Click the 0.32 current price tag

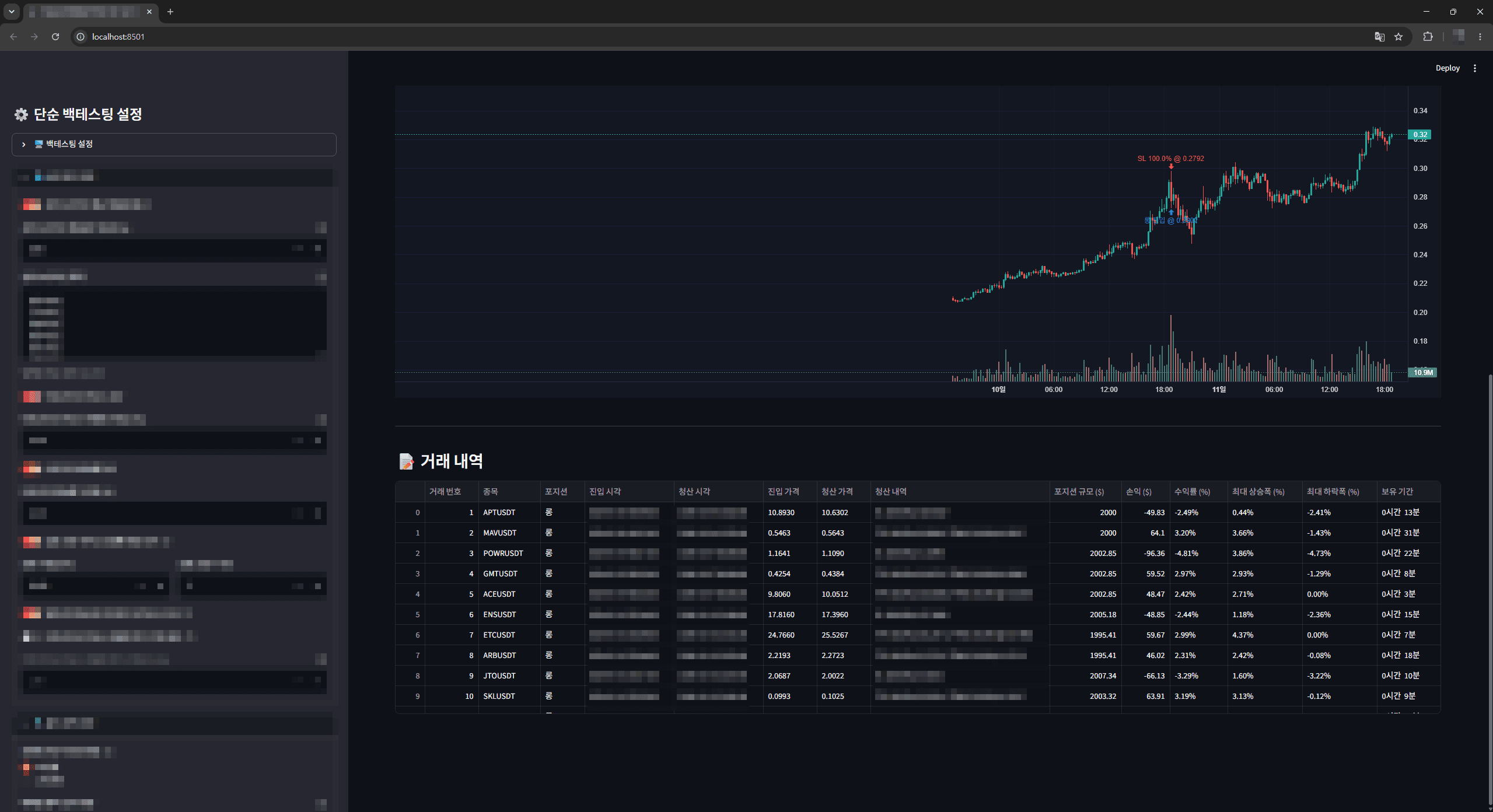point(1419,135)
